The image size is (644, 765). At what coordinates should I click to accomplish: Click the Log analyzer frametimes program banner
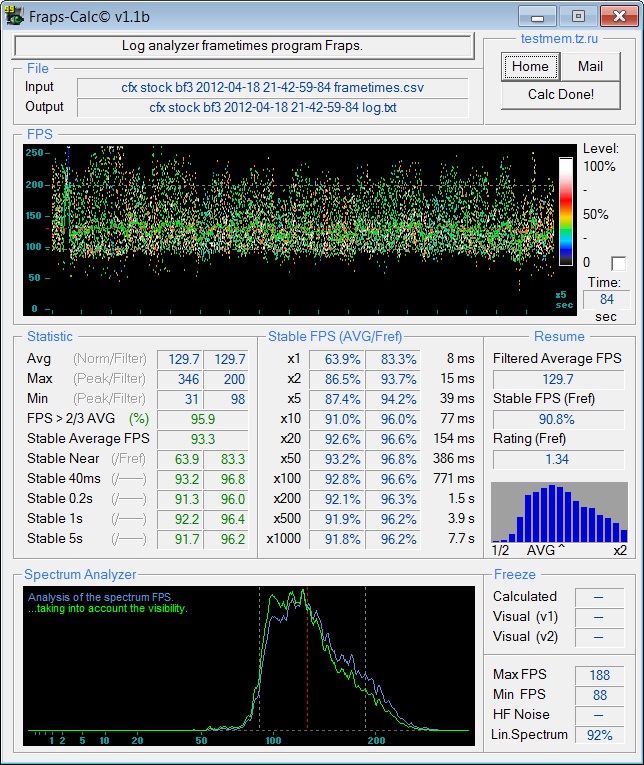click(243, 46)
